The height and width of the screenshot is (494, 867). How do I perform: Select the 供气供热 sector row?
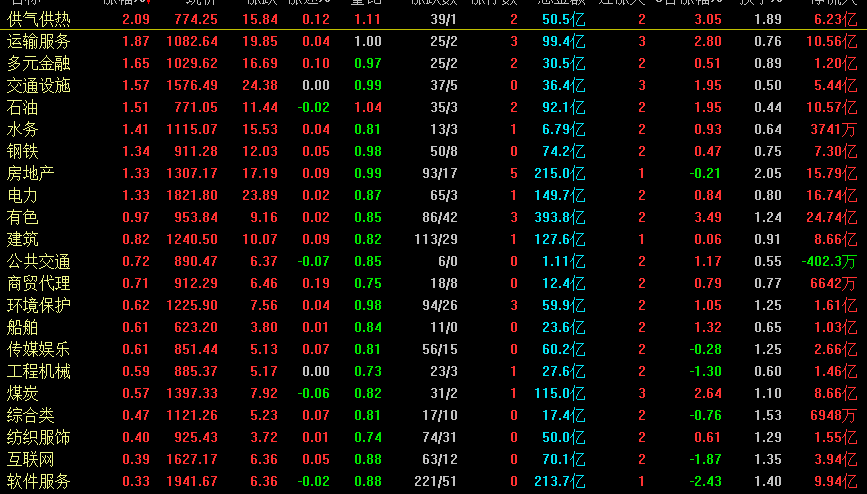pyautogui.click(x=434, y=19)
